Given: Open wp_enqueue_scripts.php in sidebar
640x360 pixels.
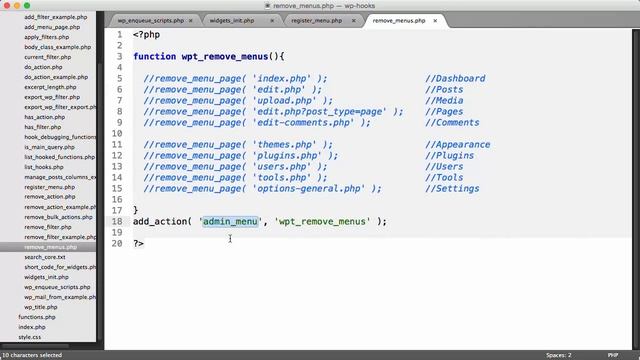Looking at the screenshot, I should (57, 287).
